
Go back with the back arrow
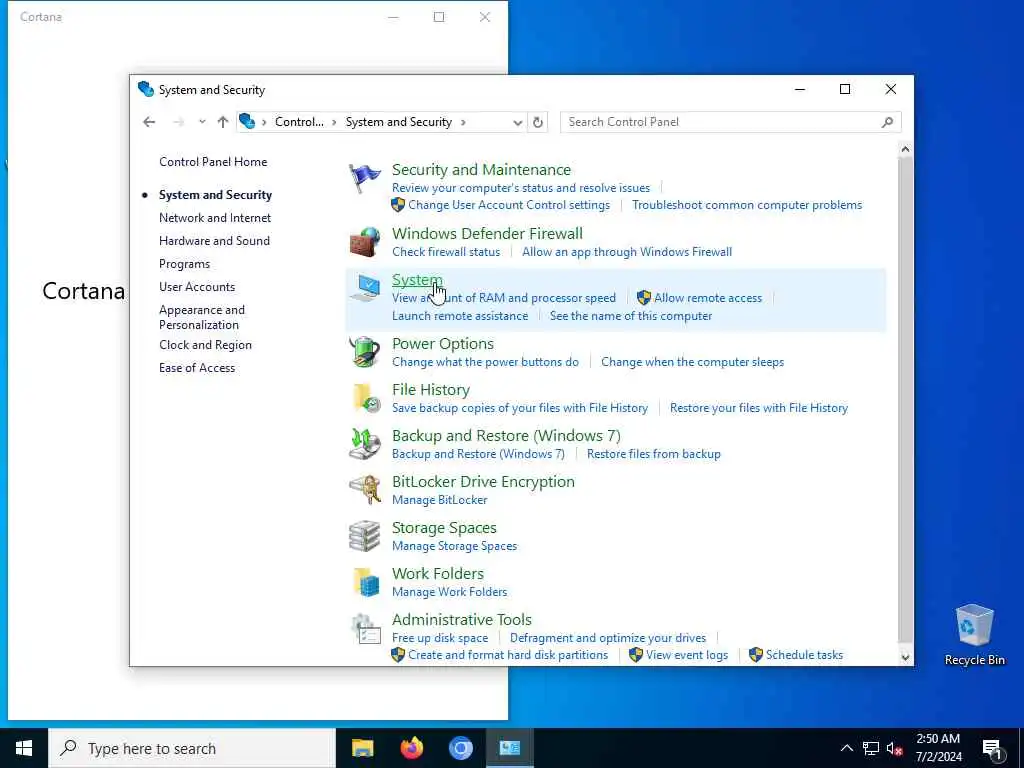[149, 122]
